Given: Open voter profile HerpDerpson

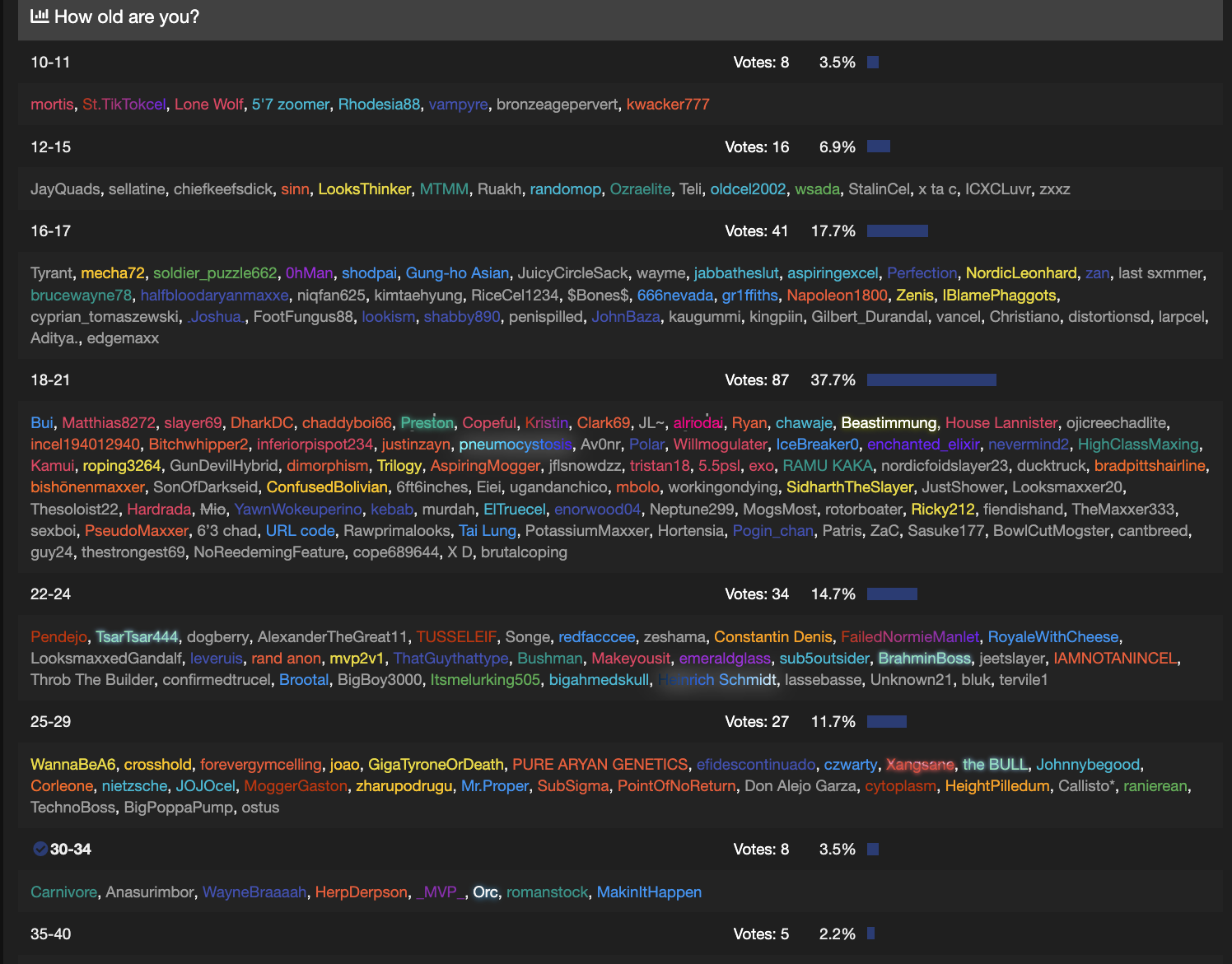Looking at the screenshot, I should click(362, 892).
